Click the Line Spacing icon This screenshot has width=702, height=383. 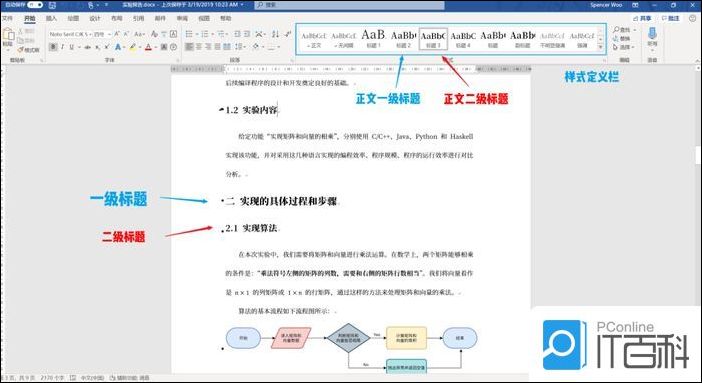[239, 47]
